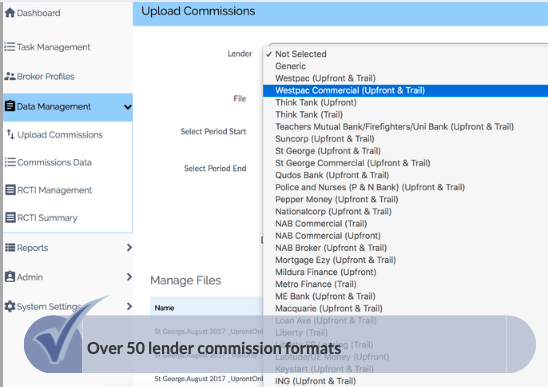548x387 pixels.
Task: Click the RCTI Summary icon
Action: click(10, 217)
